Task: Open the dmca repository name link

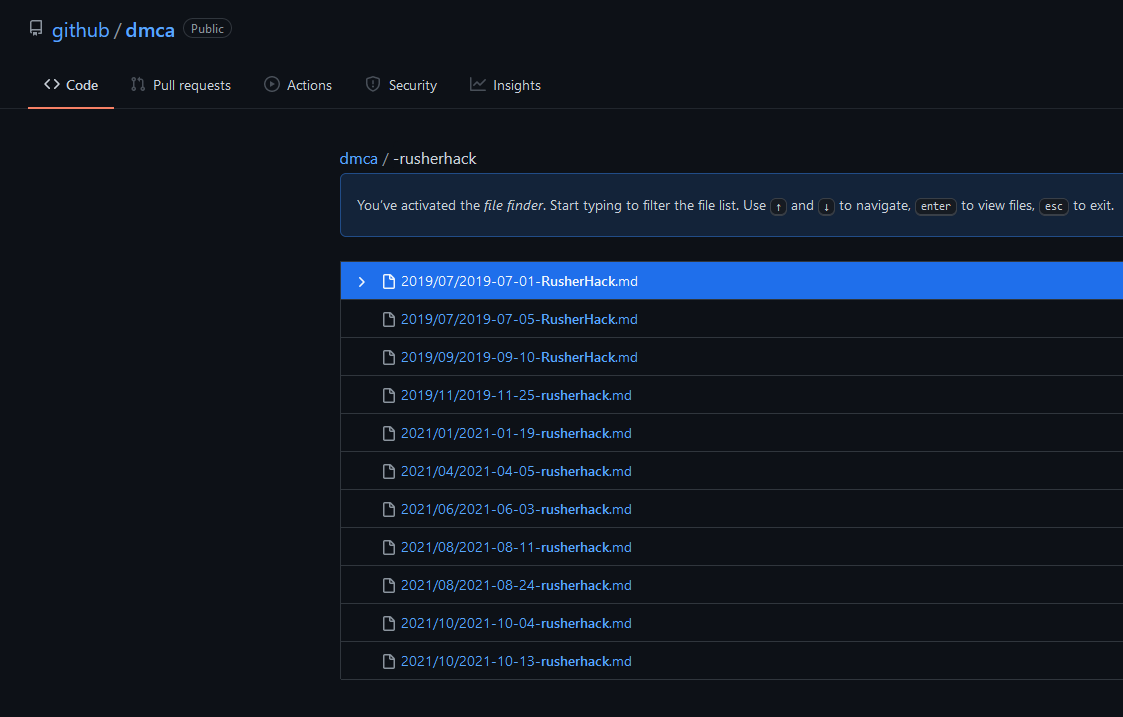Action: [x=150, y=30]
